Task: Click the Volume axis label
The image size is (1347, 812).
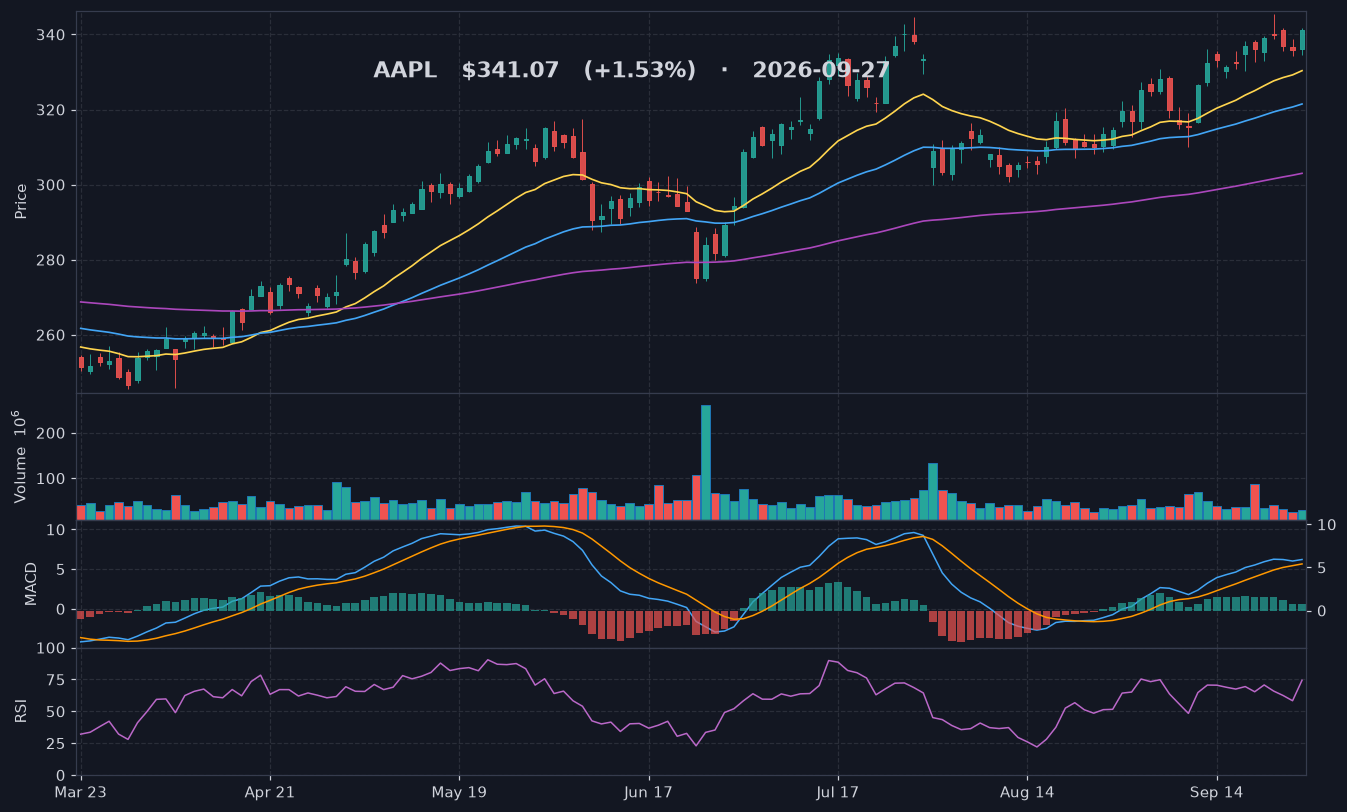Action: pos(20,456)
